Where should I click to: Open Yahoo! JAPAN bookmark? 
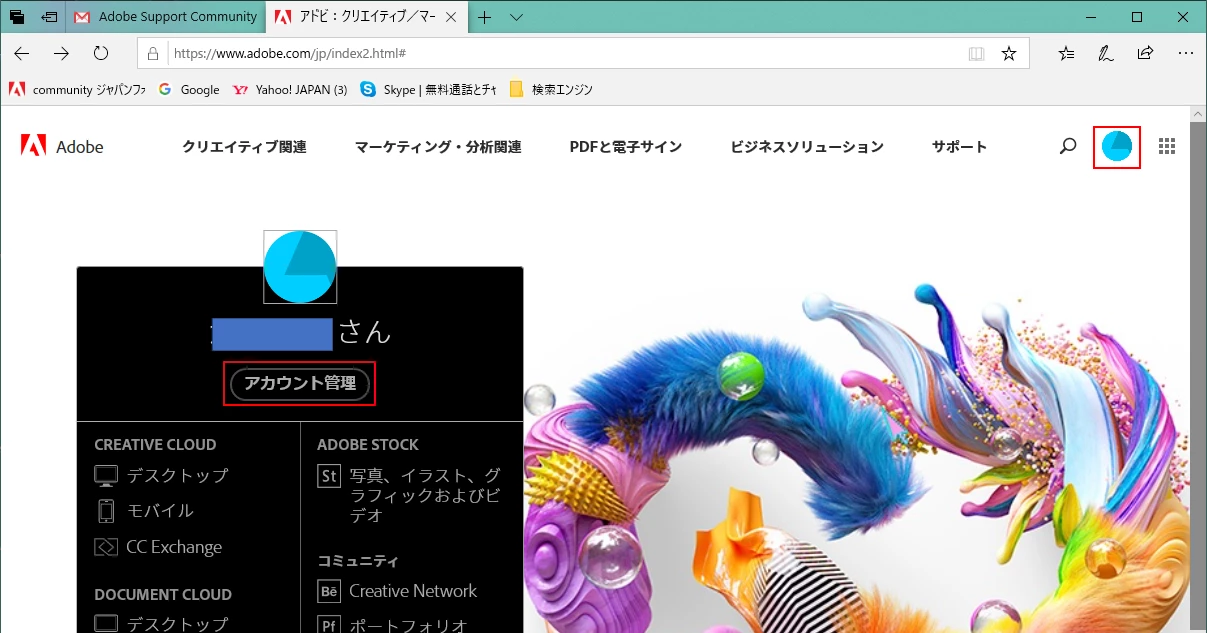pos(290,89)
